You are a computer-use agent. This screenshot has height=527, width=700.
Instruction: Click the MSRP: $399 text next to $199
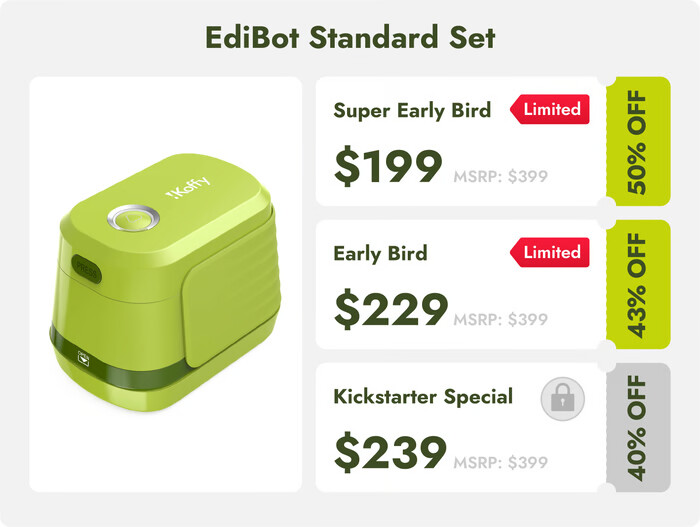[501, 176]
